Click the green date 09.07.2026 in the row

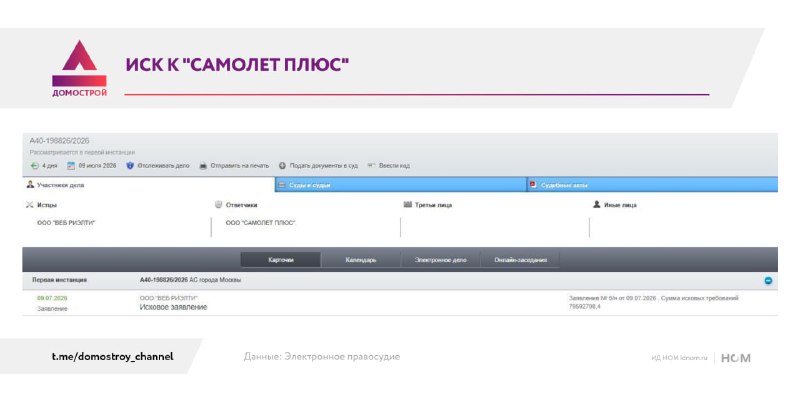click(x=52, y=298)
